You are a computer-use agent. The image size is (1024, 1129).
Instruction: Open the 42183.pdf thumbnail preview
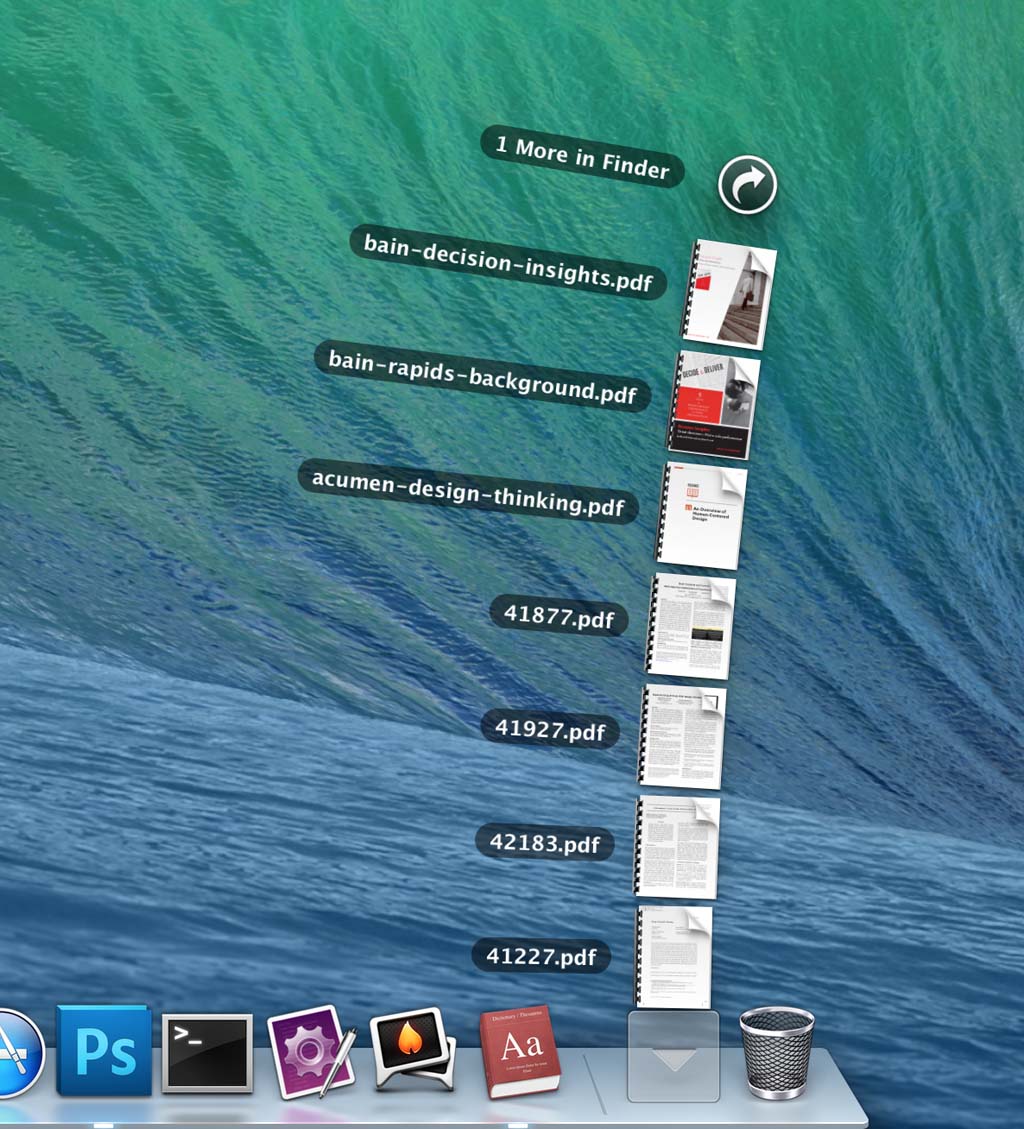[x=677, y=847]
